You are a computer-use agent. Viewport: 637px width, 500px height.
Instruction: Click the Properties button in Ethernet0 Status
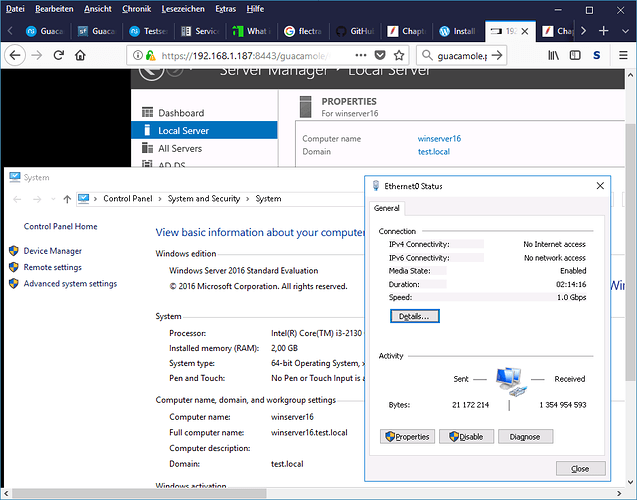(x=407, y=437)
